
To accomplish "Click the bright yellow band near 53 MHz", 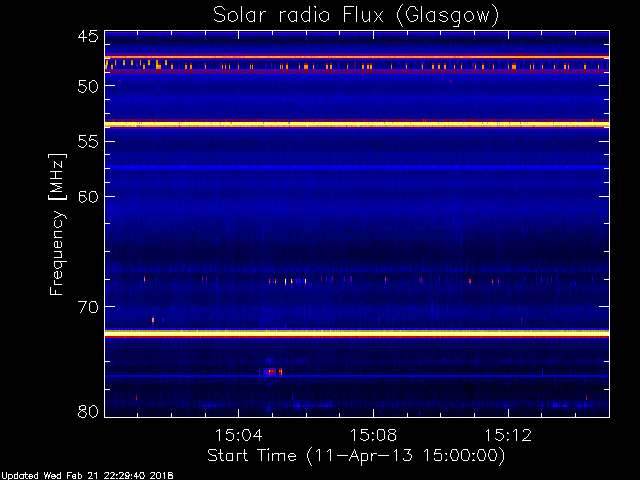I will (357, 124).
